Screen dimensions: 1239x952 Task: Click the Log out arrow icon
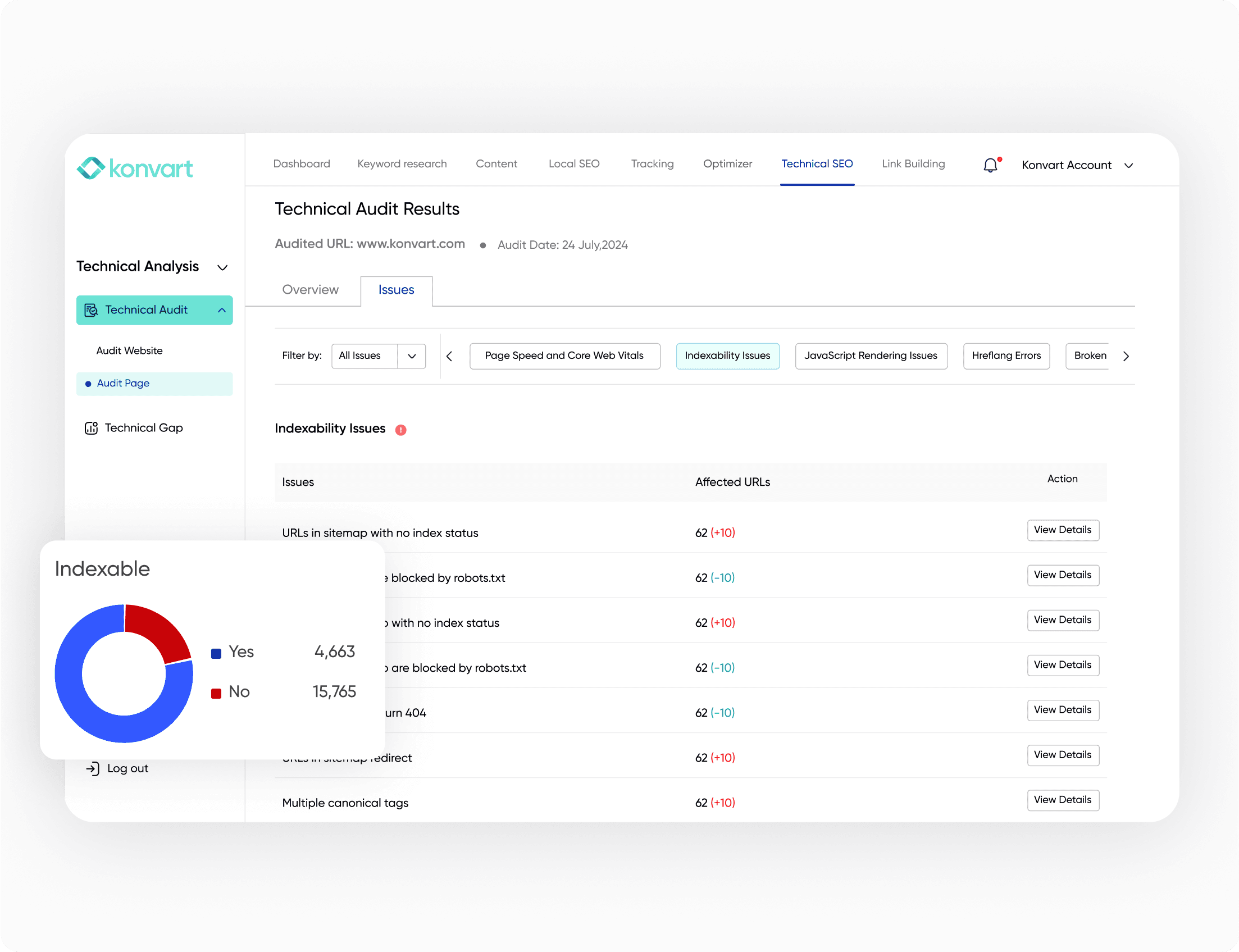tap(92, 768)
